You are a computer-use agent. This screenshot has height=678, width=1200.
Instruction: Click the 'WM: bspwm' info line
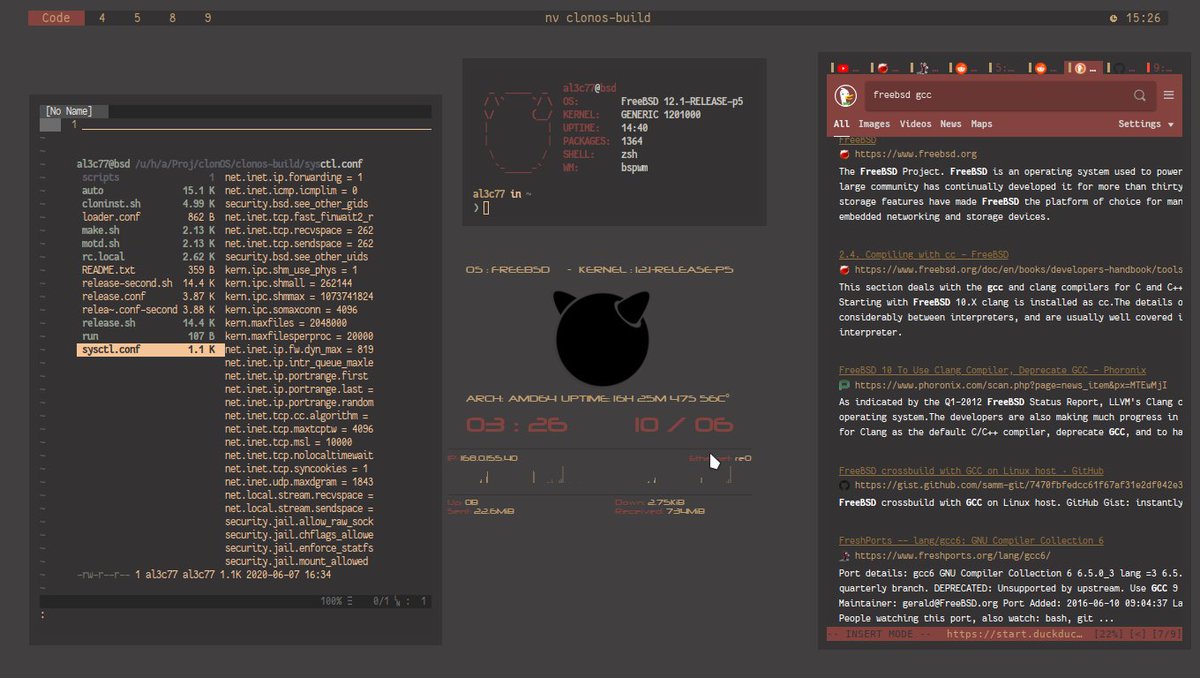pos(606,168)
